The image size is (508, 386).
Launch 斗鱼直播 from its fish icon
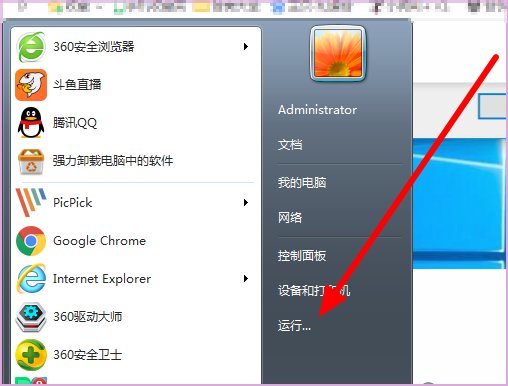31,85
